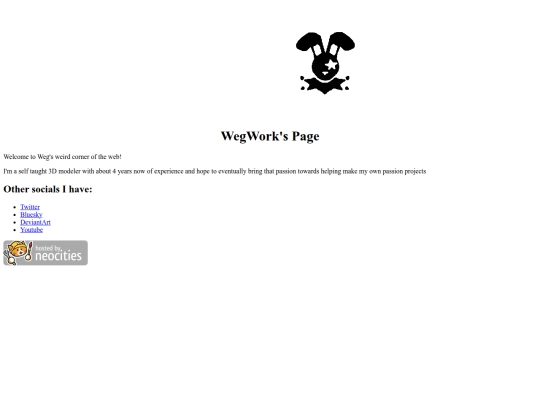Click the 'neocities' wordmark in the badge
The width and height of the screenshot is (540, 405).
[58, 256]
